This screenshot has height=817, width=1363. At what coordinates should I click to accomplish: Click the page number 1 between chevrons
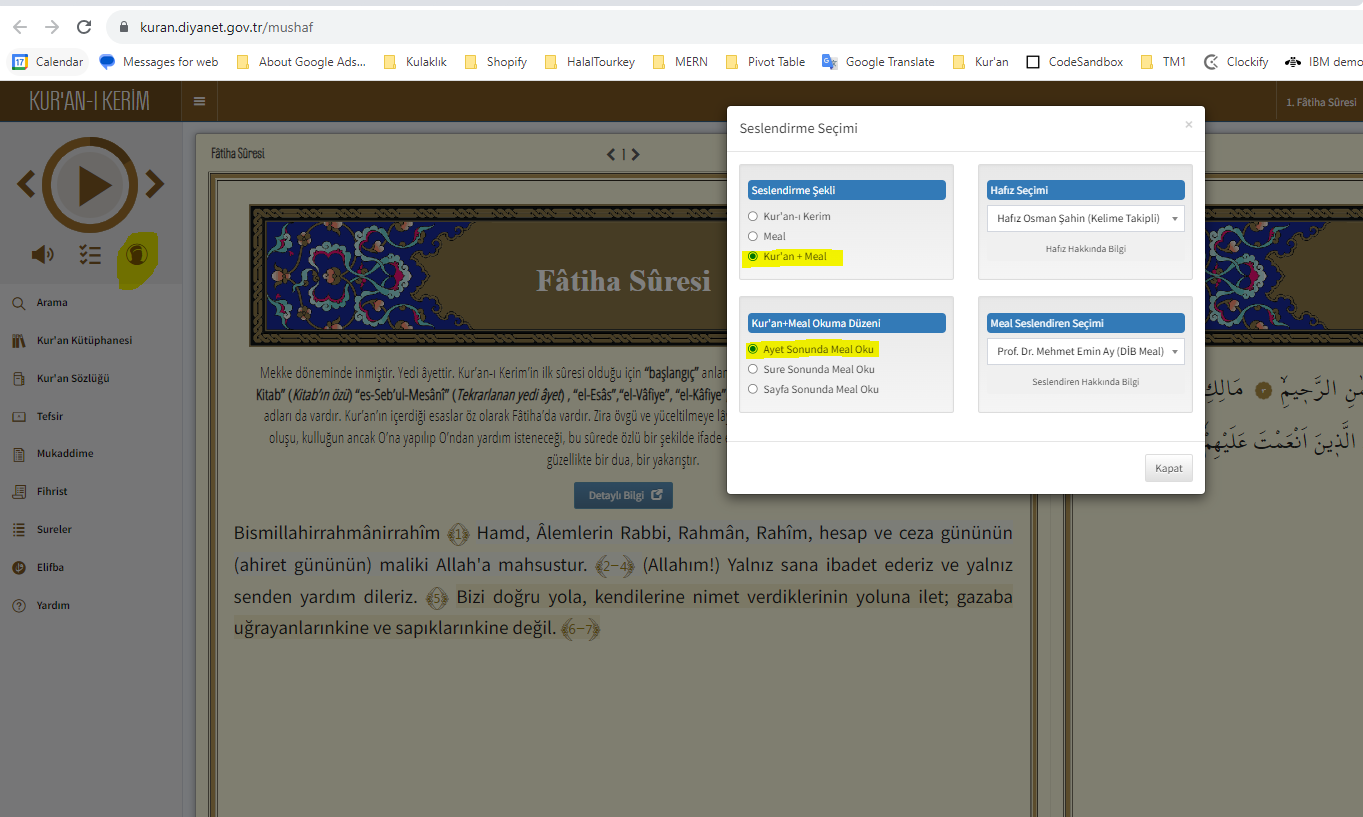tap(624, 154)
